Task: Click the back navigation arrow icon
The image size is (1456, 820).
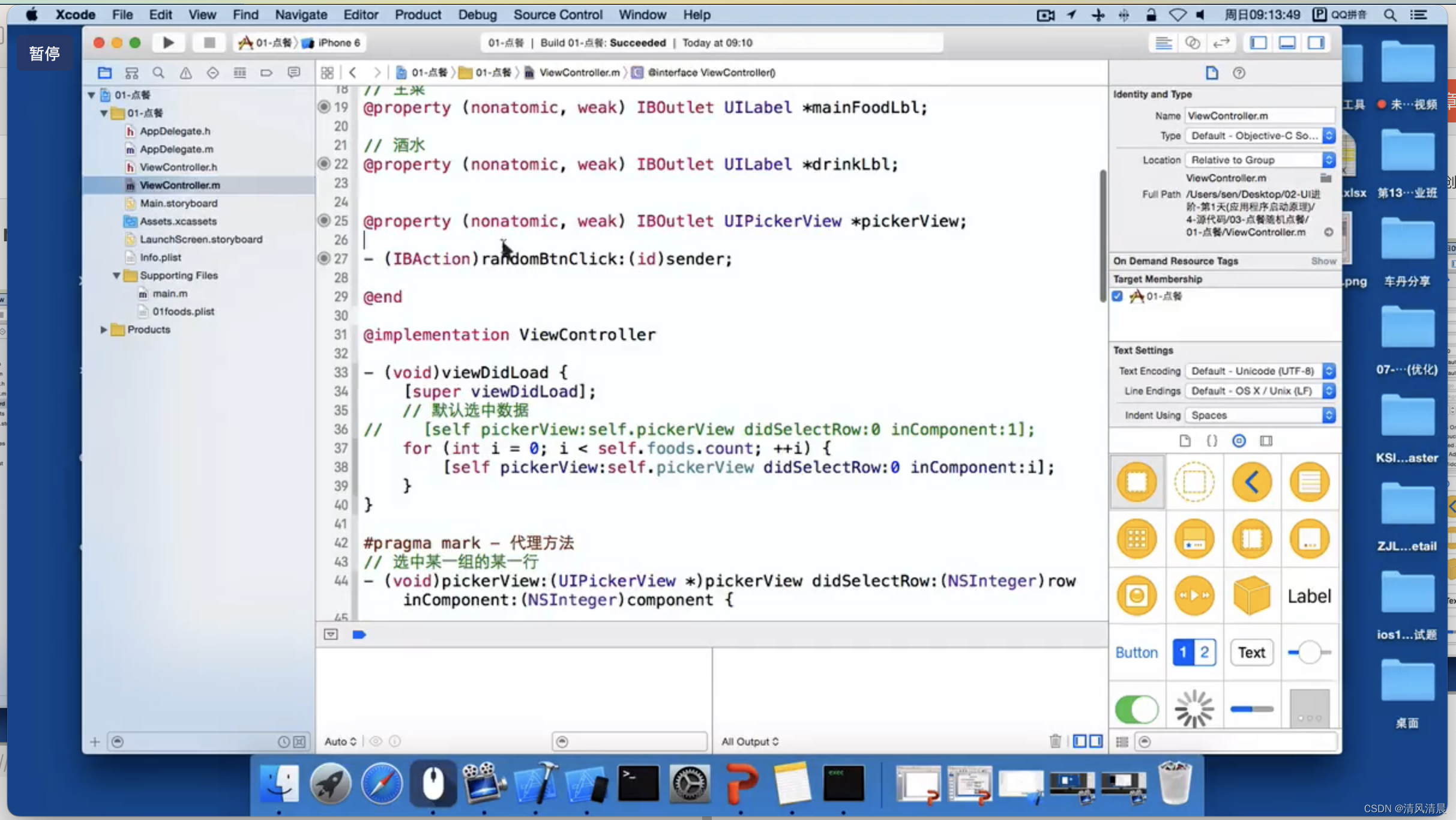Action: click(353, 72)
